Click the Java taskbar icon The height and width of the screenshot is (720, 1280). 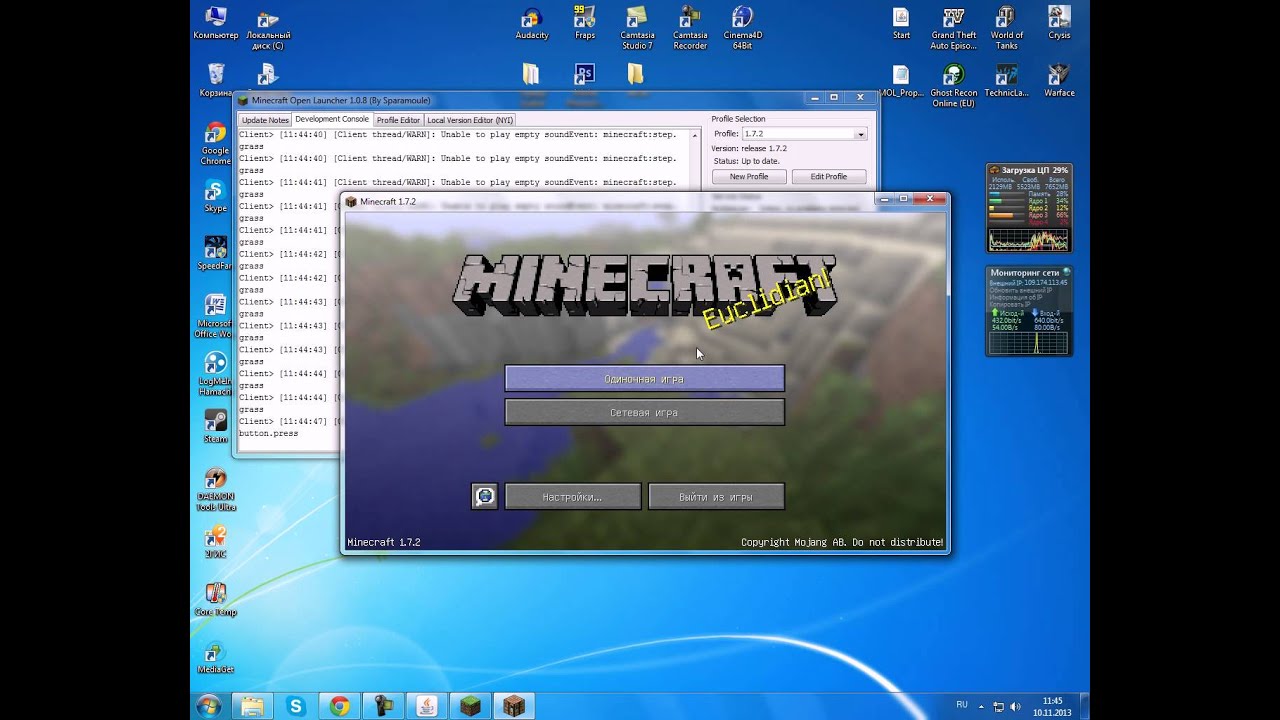point(426,706)
